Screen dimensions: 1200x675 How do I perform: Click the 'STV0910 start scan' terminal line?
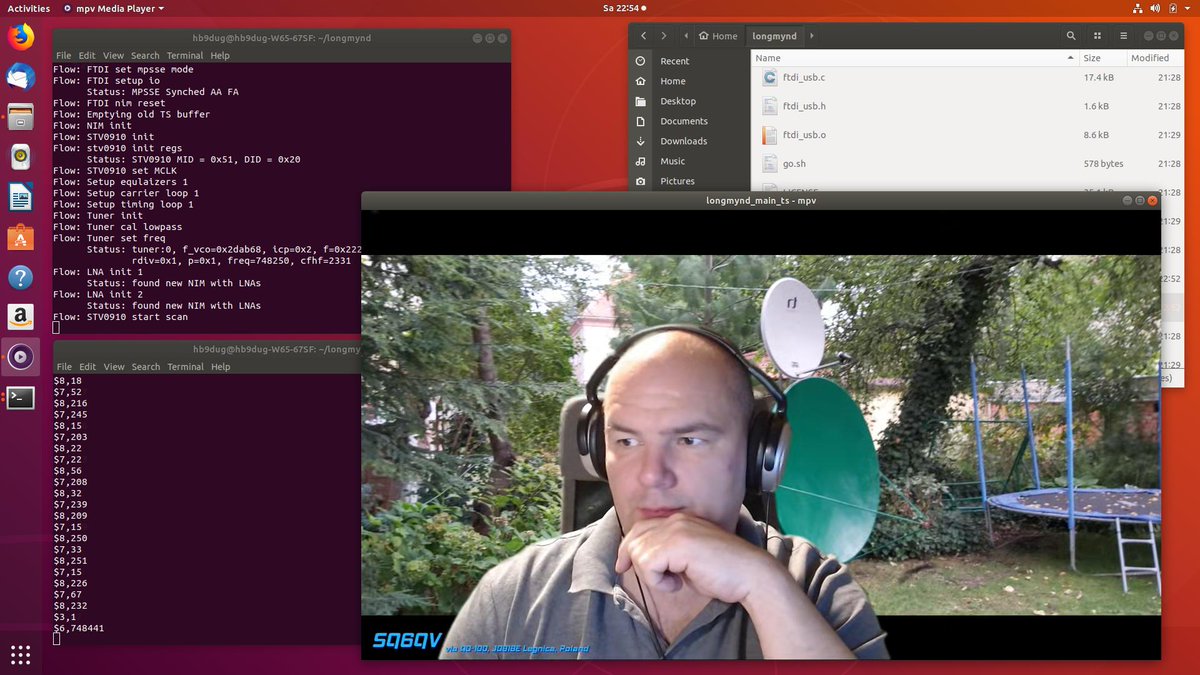(121, 317)
